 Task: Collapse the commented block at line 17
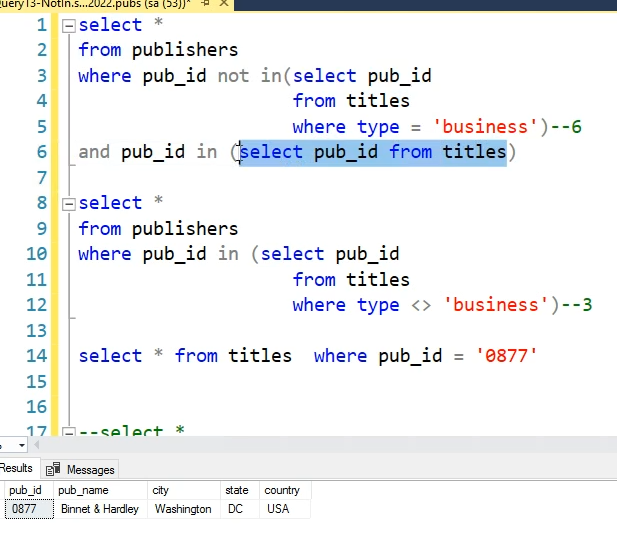(x=68, y=432)
